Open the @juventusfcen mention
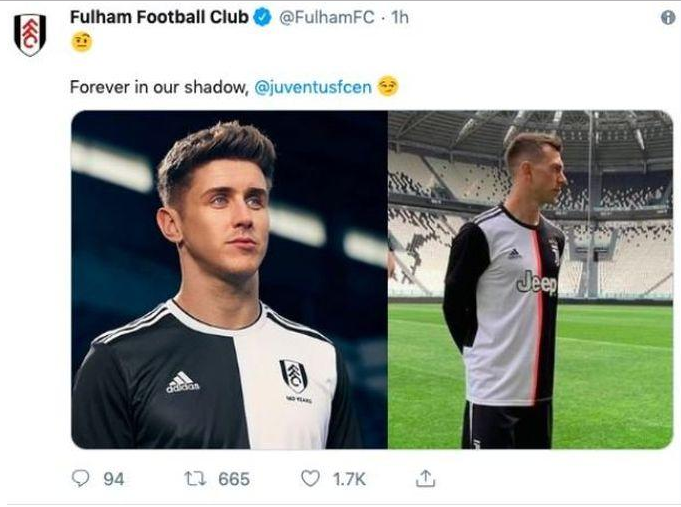 313,87
